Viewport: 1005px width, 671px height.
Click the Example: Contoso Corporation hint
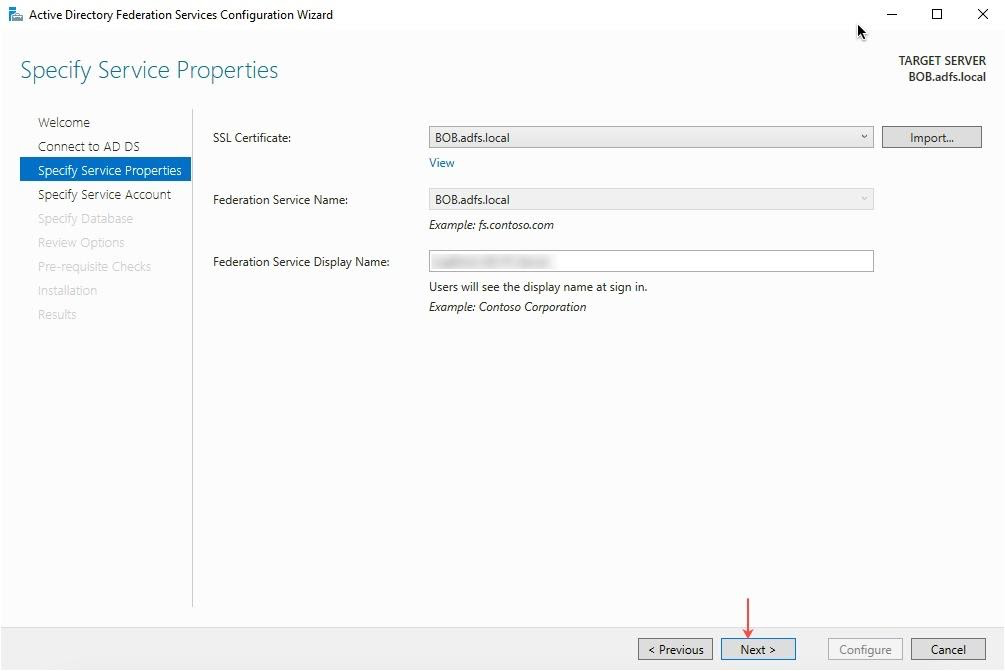[508, 307]
